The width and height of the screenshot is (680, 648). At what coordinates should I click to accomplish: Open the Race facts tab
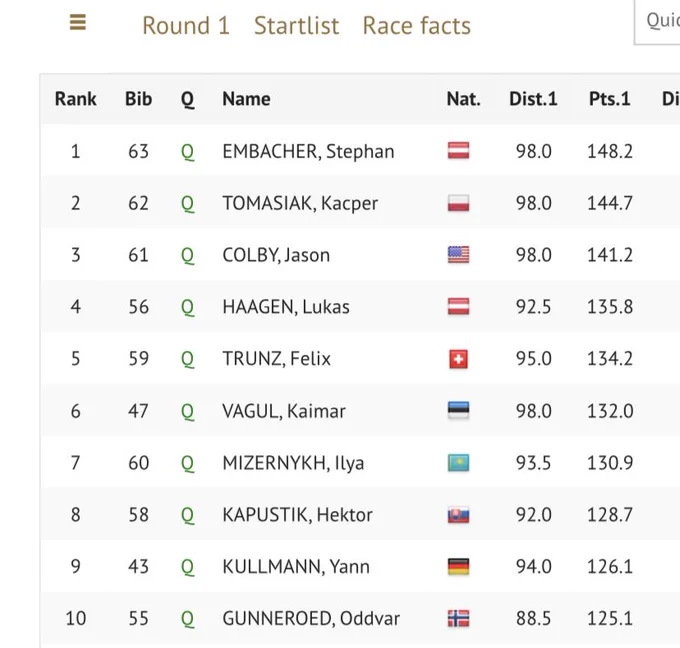click(x=416, y=26)
